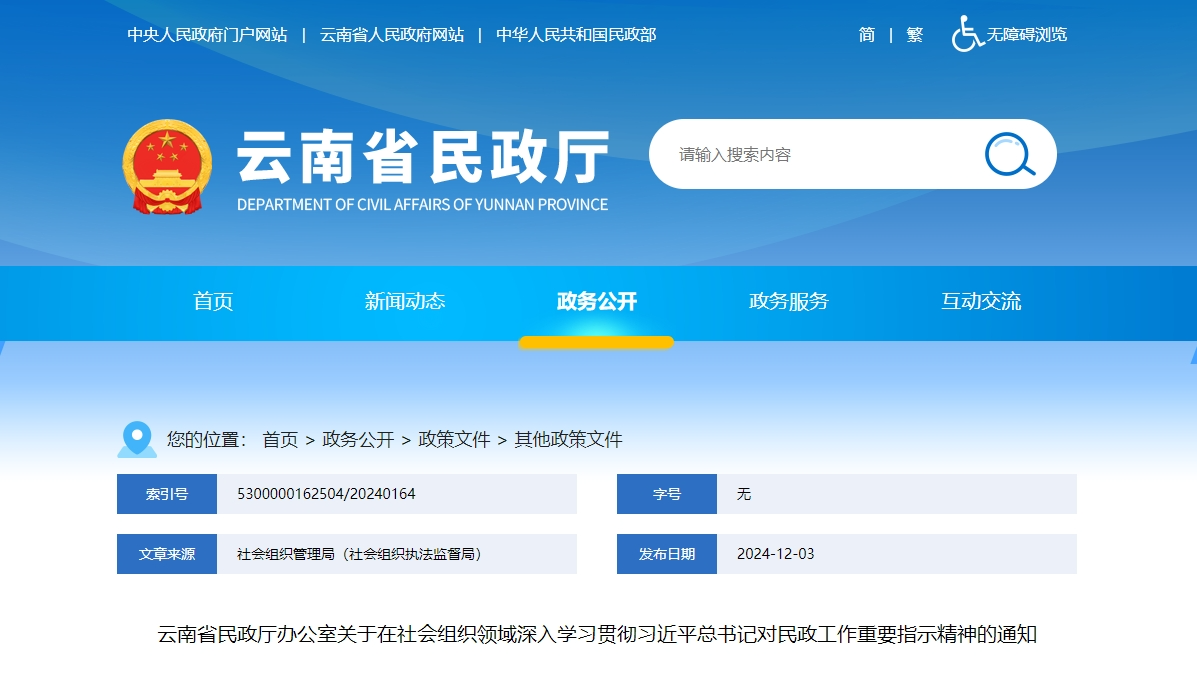Enable 无障碍浏览 accessibility mode
This screenshot has height=687, width=1197.
point(1026,34)
